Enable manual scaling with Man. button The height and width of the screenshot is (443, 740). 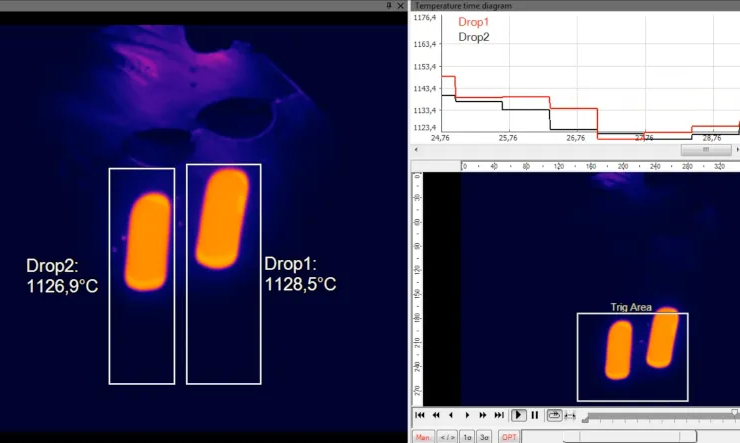[x=423, y=437]
